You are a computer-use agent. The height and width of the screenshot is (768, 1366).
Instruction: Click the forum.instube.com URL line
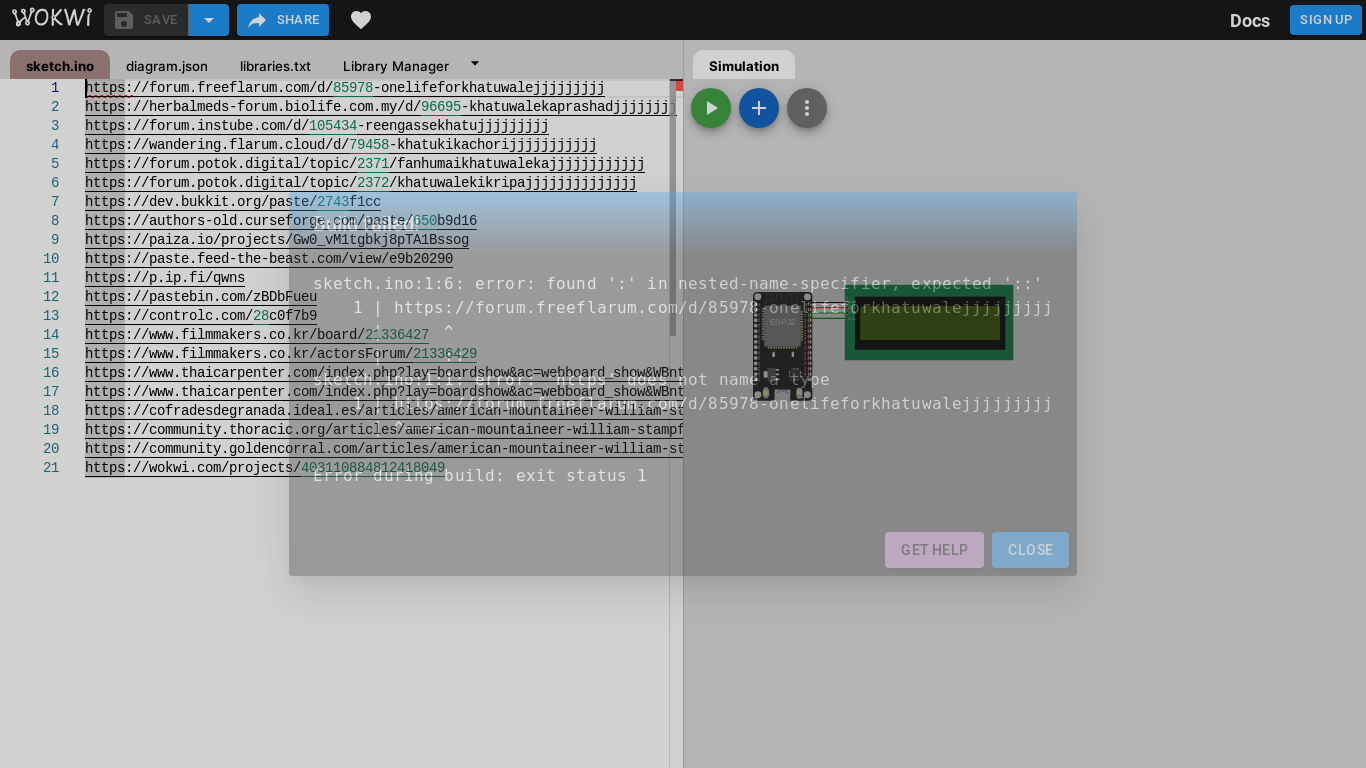[x=317, y=126]
